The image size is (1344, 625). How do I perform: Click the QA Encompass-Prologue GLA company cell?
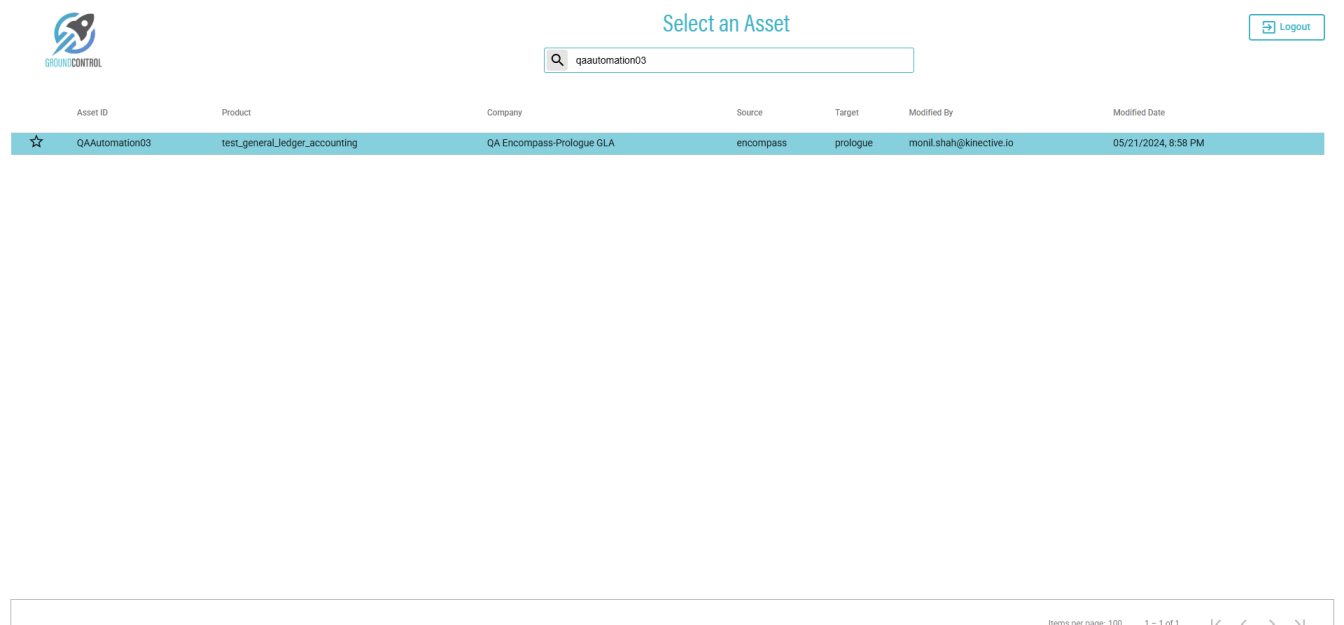550,143
